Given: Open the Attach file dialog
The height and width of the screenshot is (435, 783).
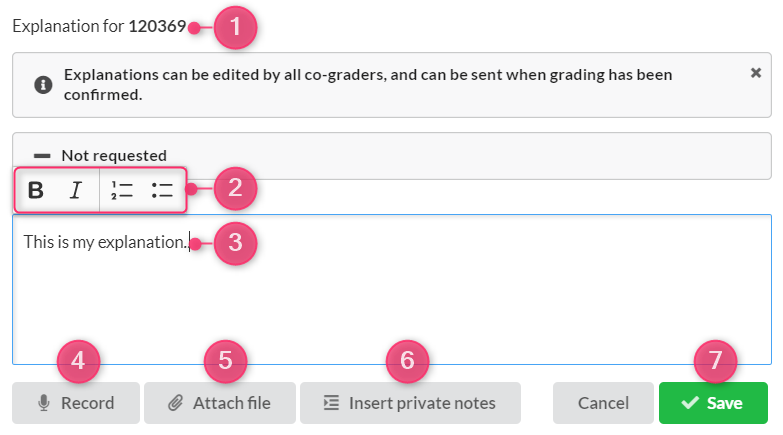Looking at the screenshot, I should click(x=220, y=403).
